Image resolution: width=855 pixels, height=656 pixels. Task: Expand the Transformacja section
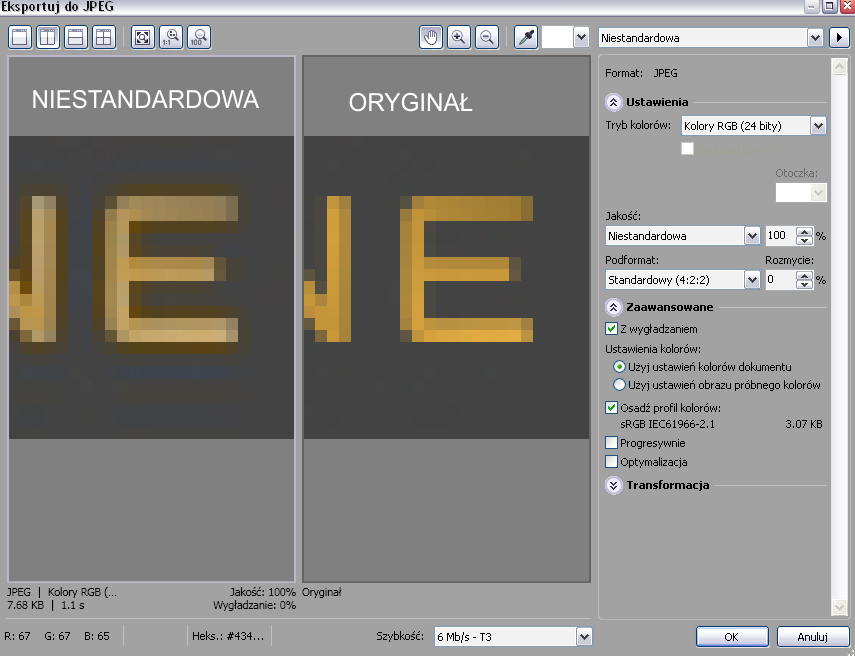614,485
